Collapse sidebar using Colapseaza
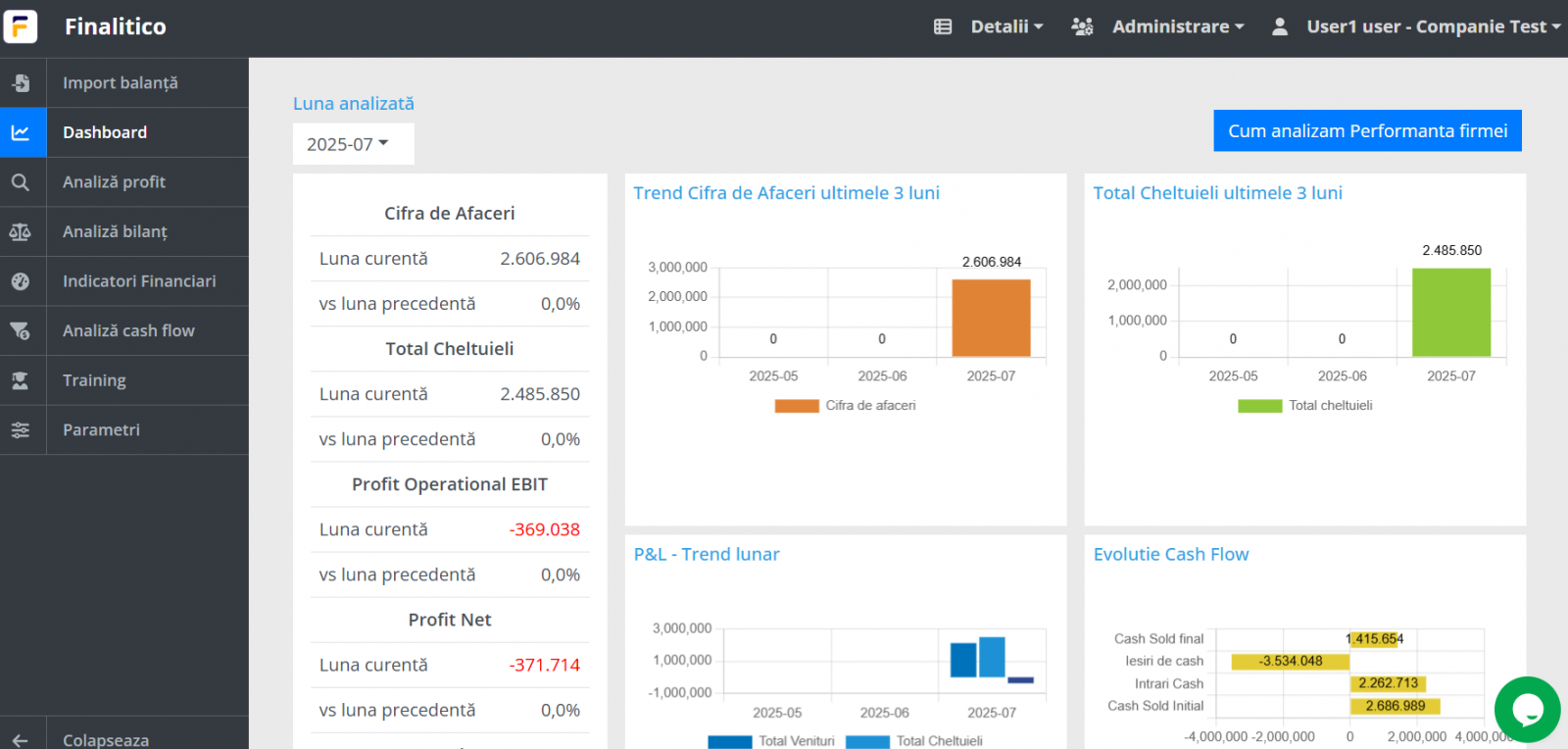The image size is (1568, 749). (106, 739)
